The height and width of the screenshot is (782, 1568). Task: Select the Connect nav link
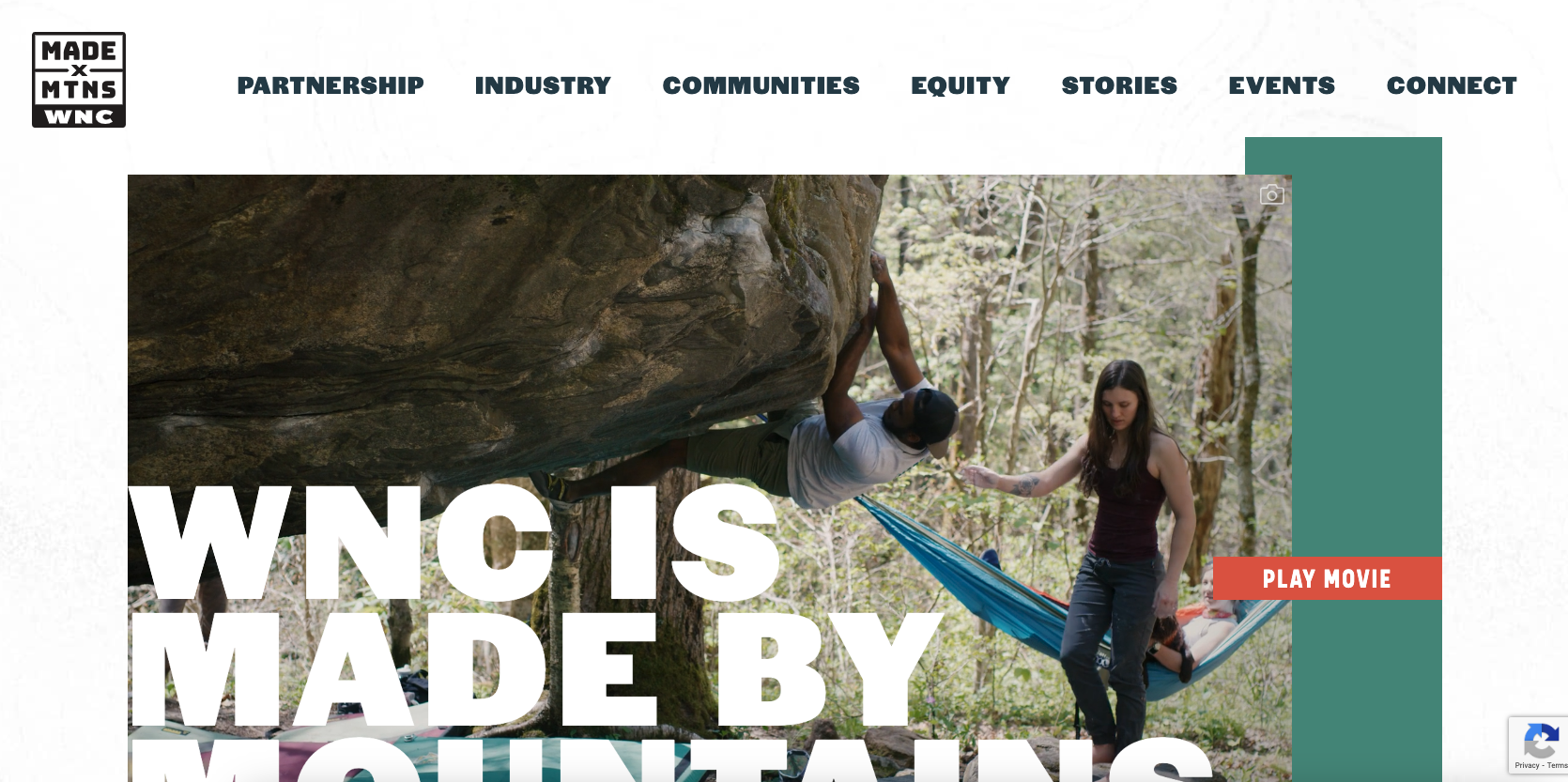click(1452, 85)
